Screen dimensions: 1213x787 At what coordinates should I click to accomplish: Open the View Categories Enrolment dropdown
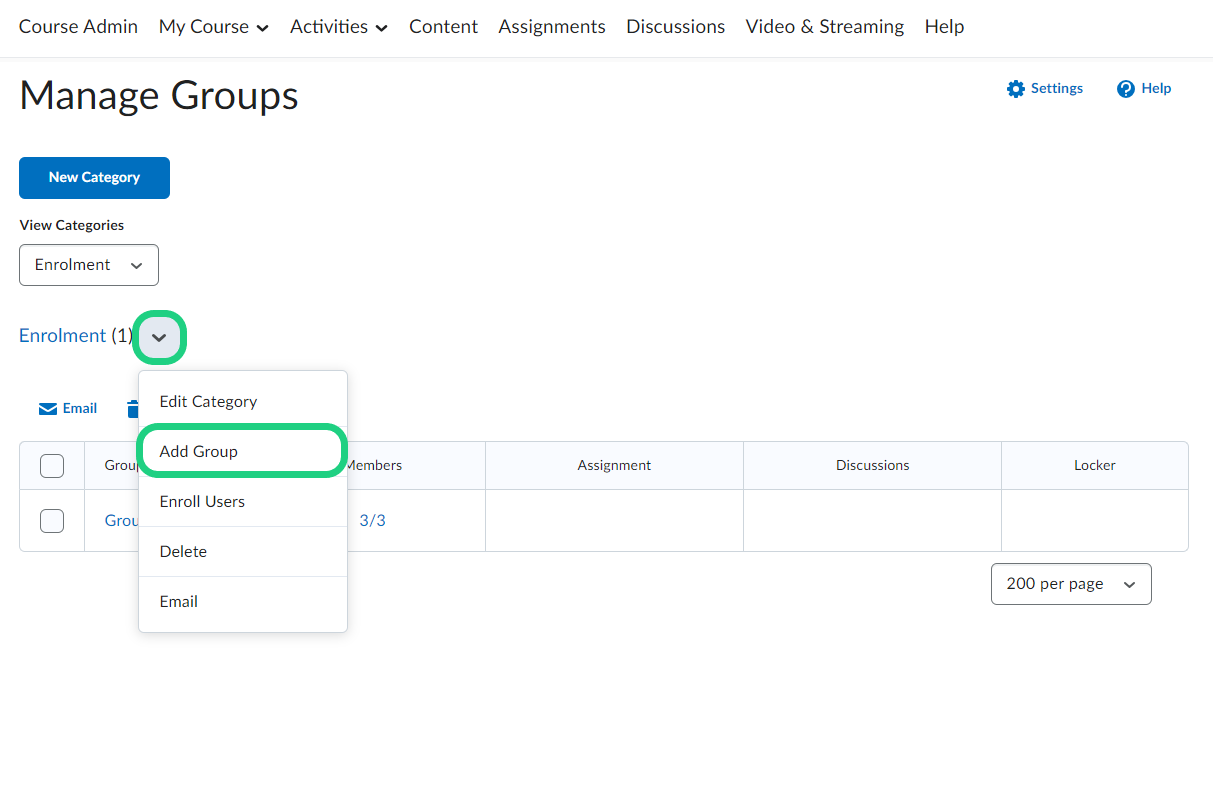pyautogui.click(x=89, y=265)
